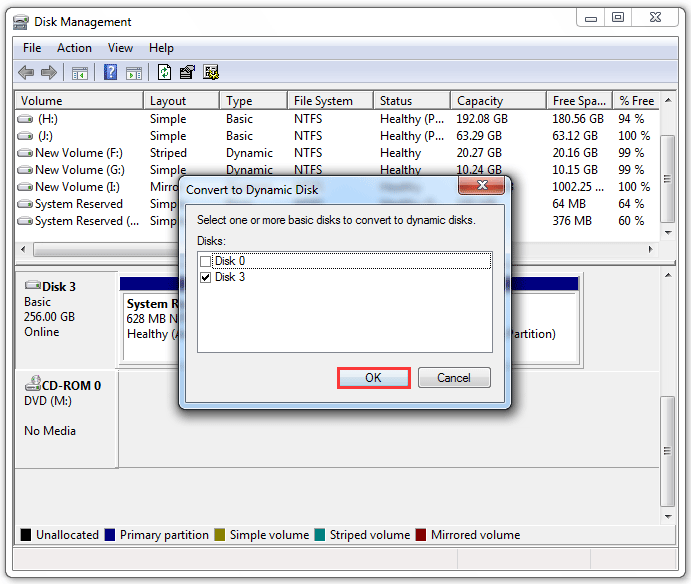Image resolution: width=691 pixels, height=584 pixels.
Task: Click the Settings toolbar icon with gear
Action: [x=211, y=72]
